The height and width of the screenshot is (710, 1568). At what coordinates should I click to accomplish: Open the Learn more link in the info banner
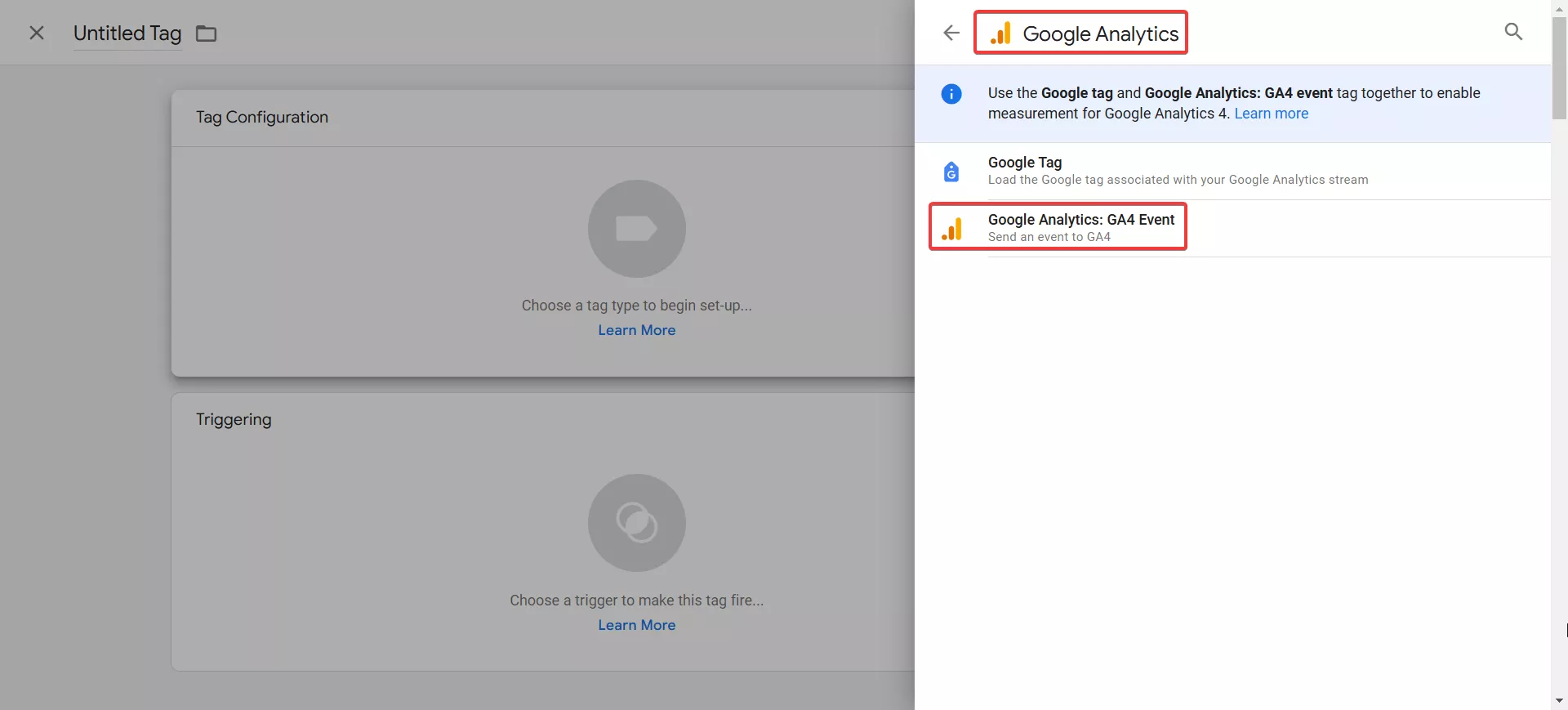[1271, 114]
